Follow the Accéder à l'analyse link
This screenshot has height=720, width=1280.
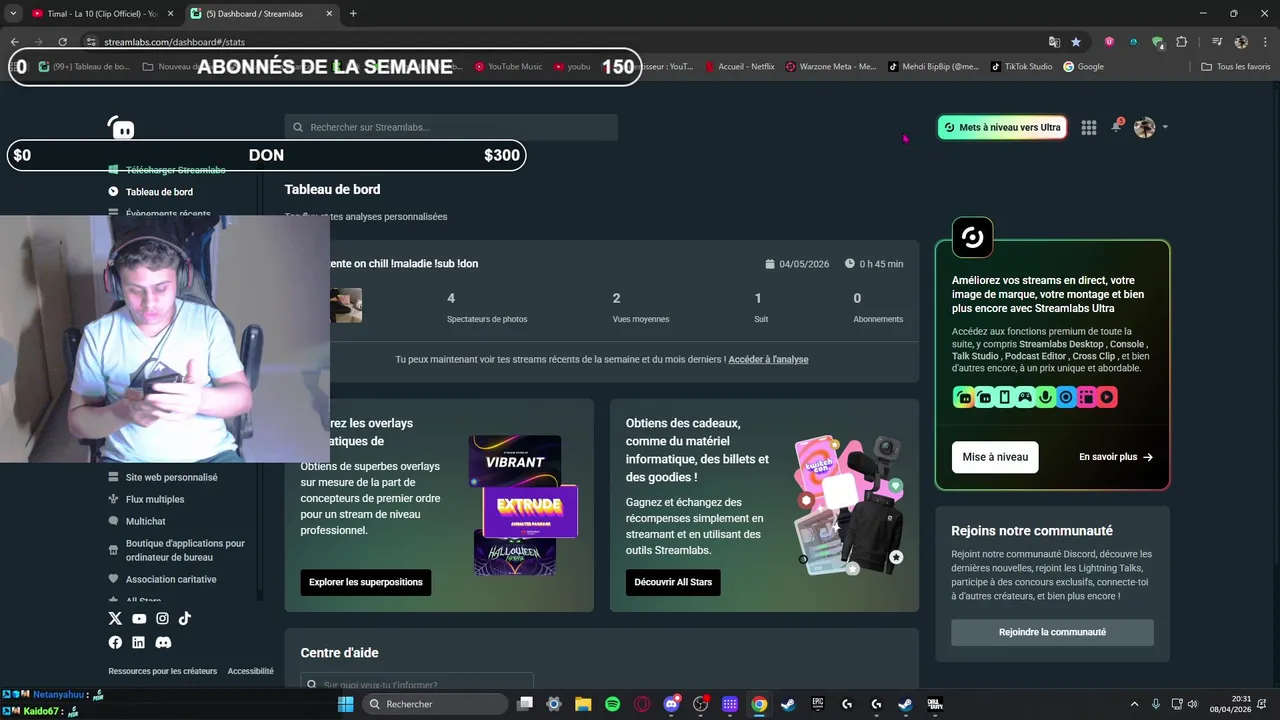click(x=768, y=359)
